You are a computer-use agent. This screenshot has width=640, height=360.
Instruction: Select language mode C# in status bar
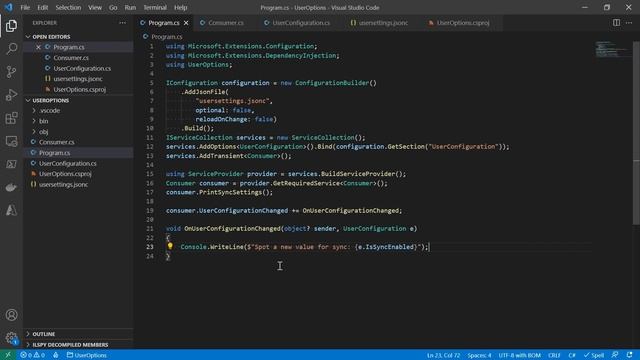[x=572, y=355]
